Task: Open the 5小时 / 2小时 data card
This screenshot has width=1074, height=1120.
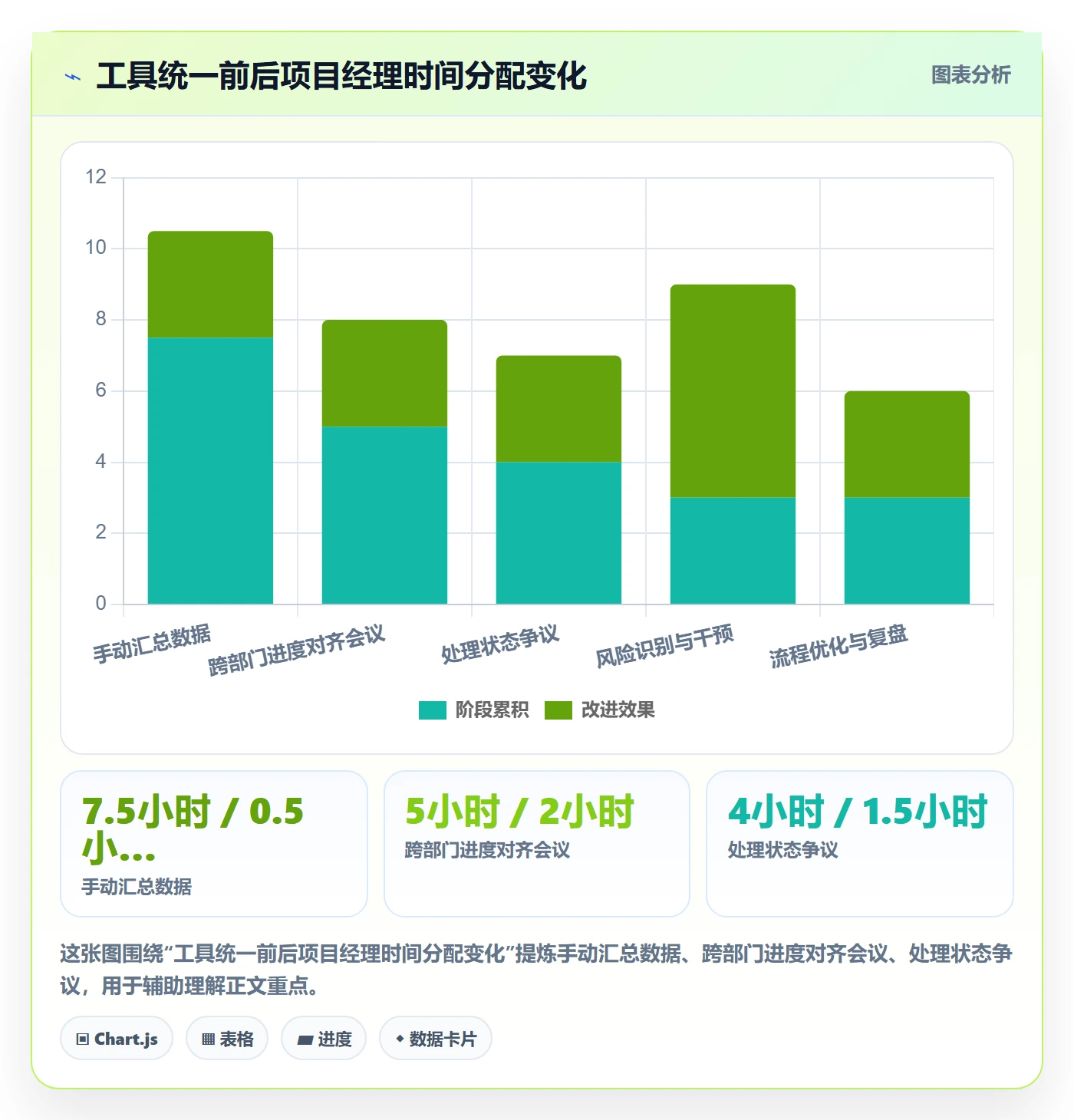Action: (x=537, y=844)
